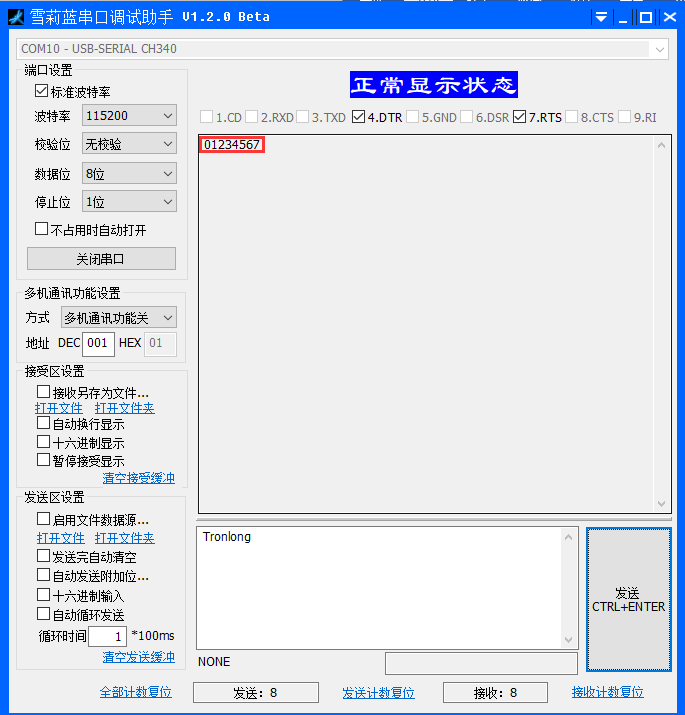Enable 自动发送附加位 checkbox
Image resolution: width=685 pixels, height=715 pixels.
coord(43,575)
